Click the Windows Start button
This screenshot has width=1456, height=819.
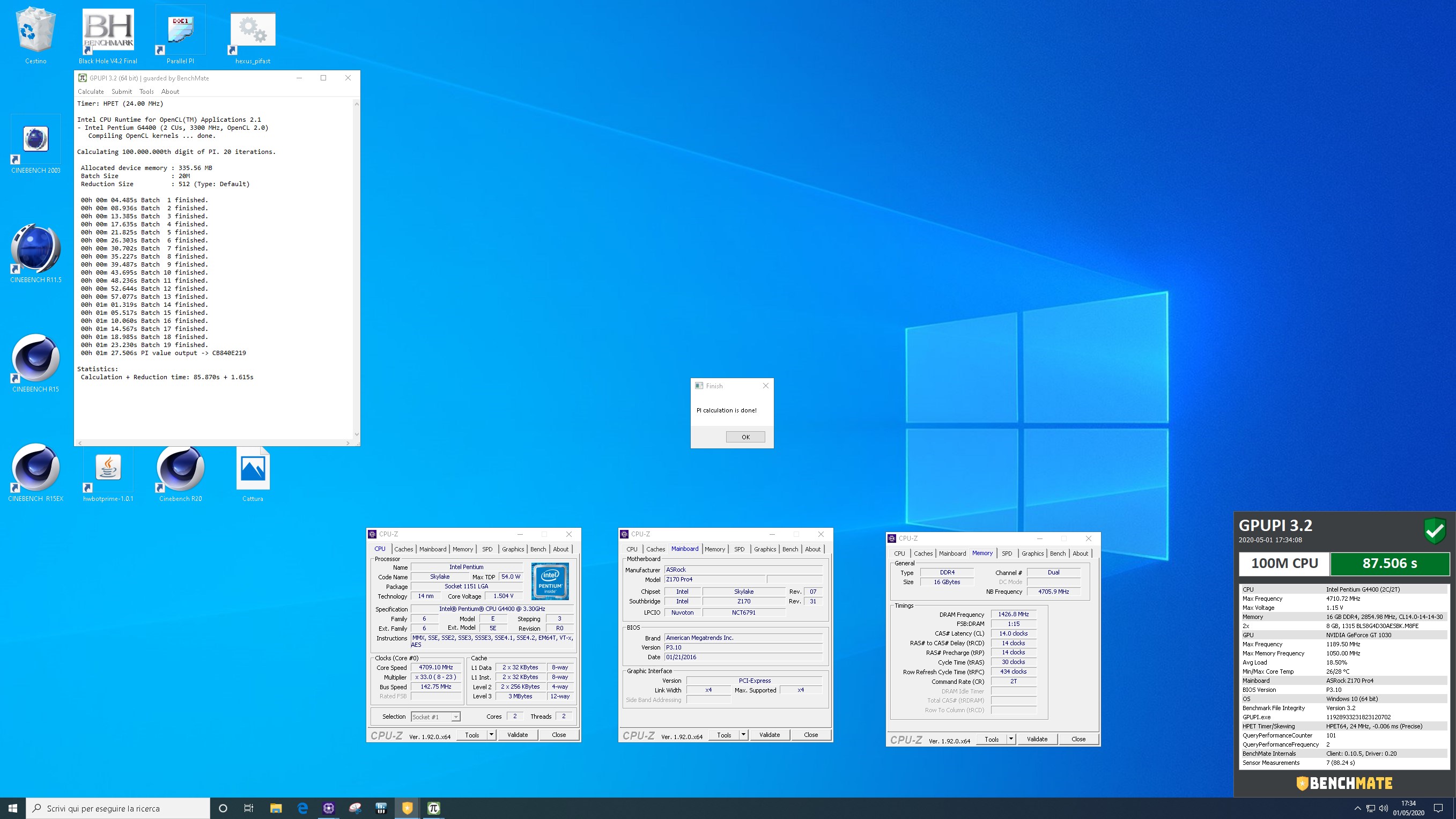12,808
